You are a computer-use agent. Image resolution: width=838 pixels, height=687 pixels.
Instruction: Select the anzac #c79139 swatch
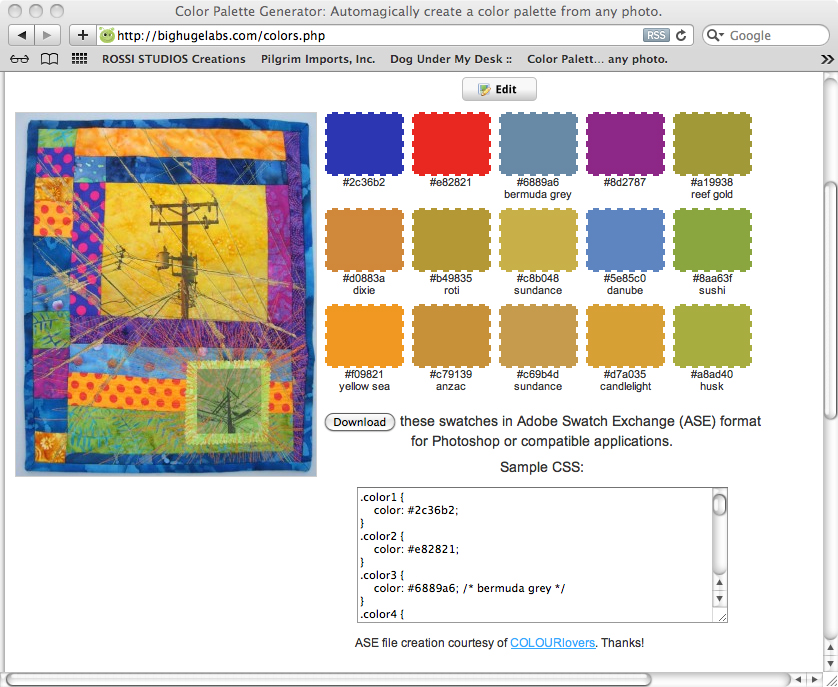(x=451, y=336)
